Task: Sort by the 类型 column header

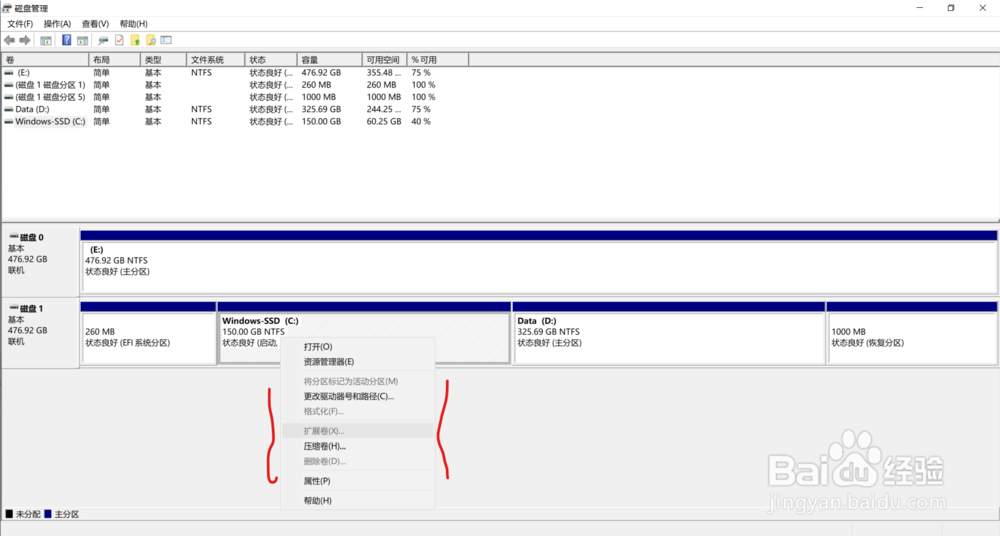Action: (x=164, y=59)
